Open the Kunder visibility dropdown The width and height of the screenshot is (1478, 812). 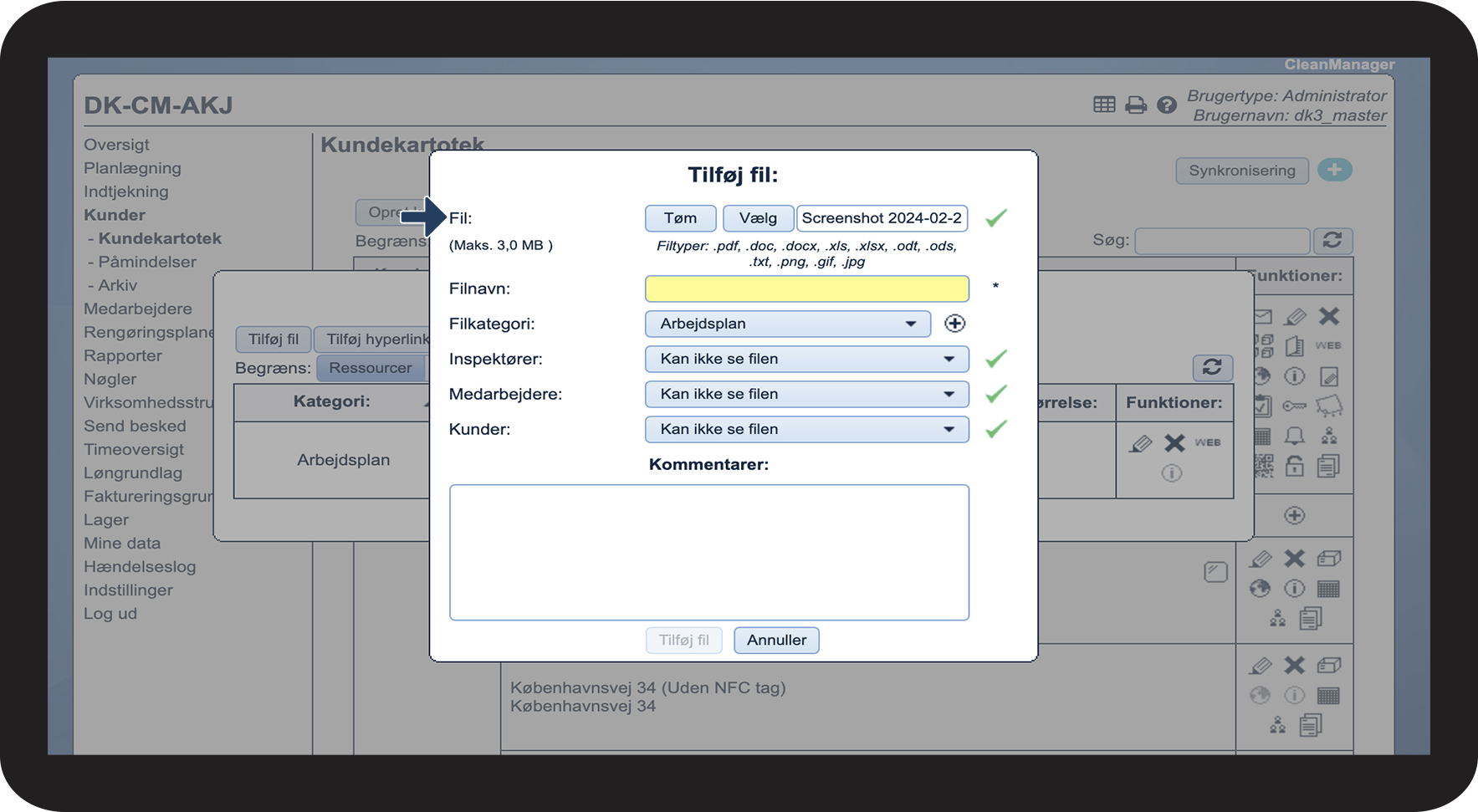(x=806, y=429)
